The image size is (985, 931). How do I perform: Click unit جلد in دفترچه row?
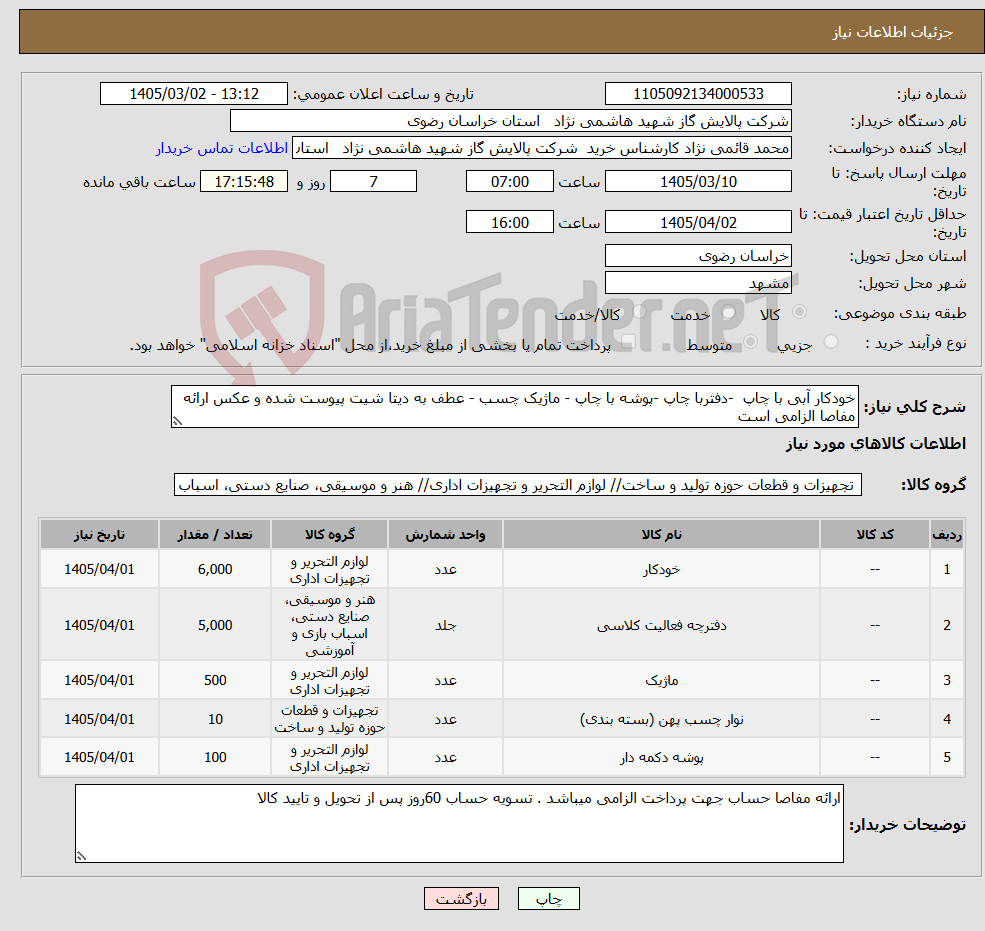coord(445,625)
